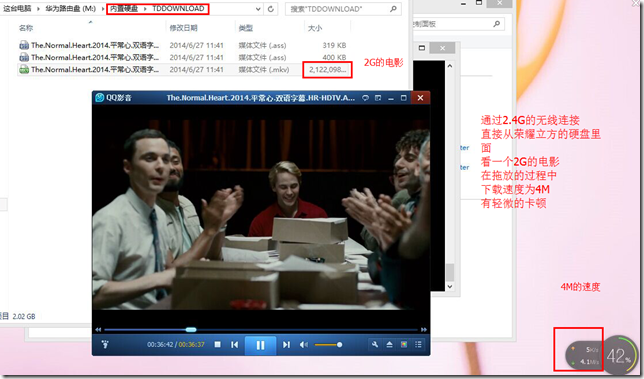Click the 2014/6/27 11:41 date of mkv file
This screenshot has height=379, width=644.
196,69
